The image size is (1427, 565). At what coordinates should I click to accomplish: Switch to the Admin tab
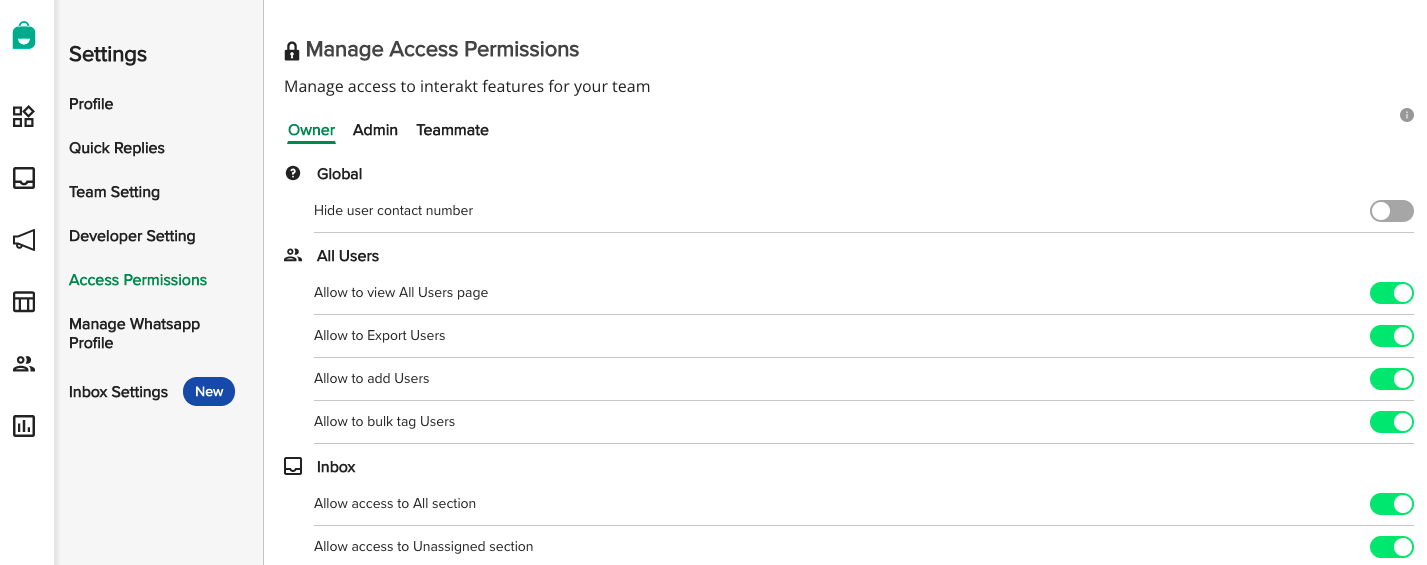point(375,130)
